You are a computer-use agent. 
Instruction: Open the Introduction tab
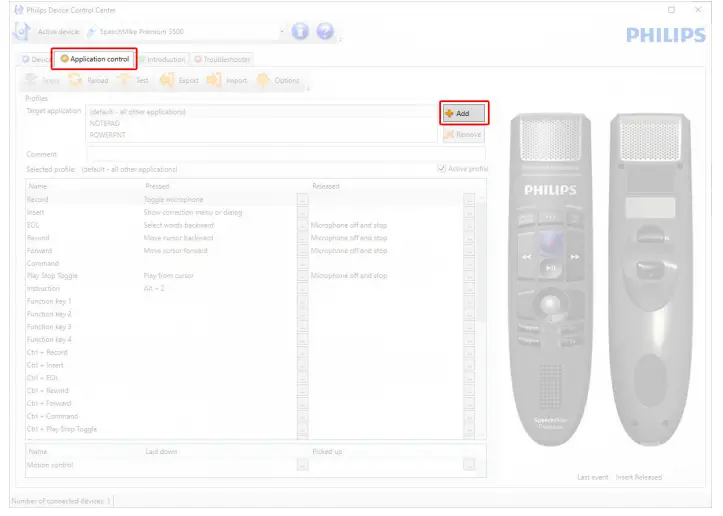(163, 59)
